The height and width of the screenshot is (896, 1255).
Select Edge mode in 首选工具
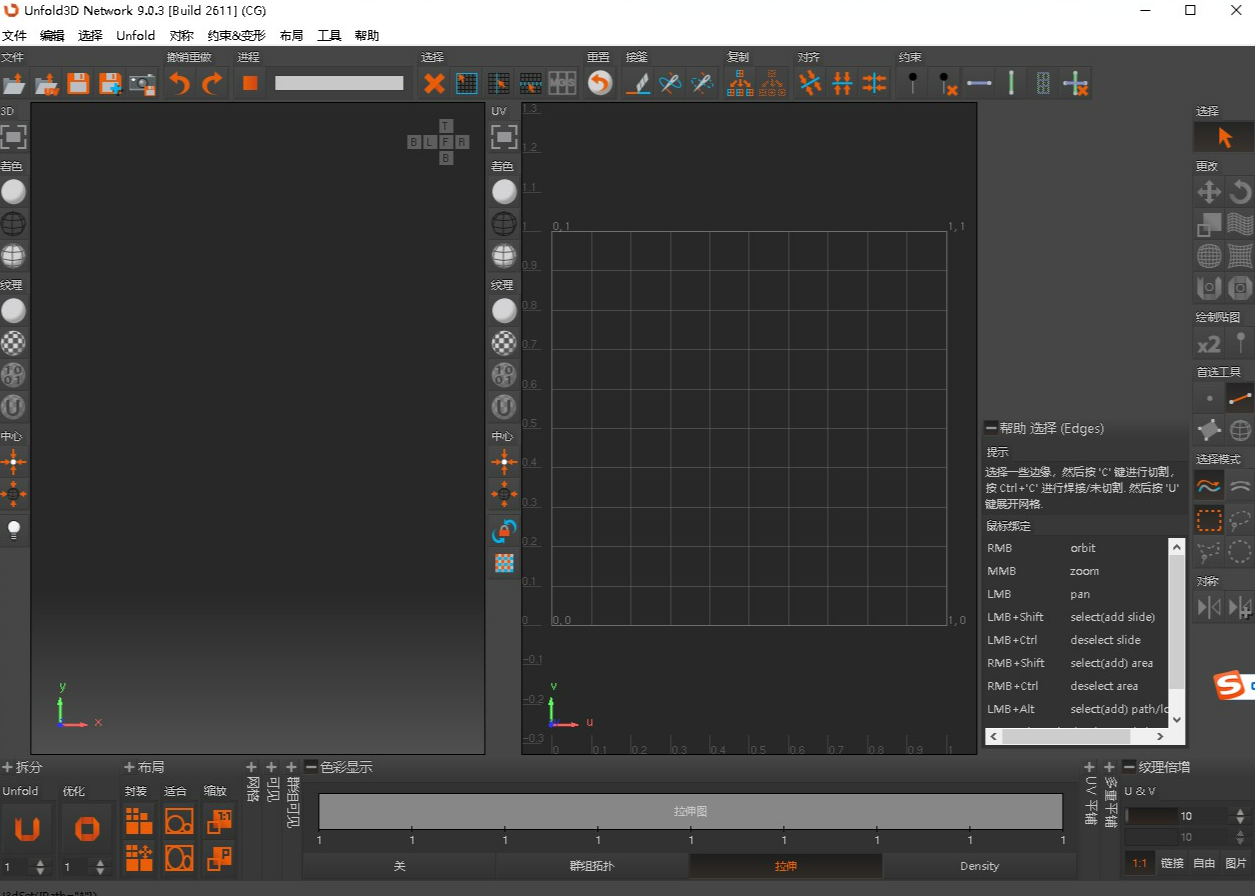click(1240, 398)
